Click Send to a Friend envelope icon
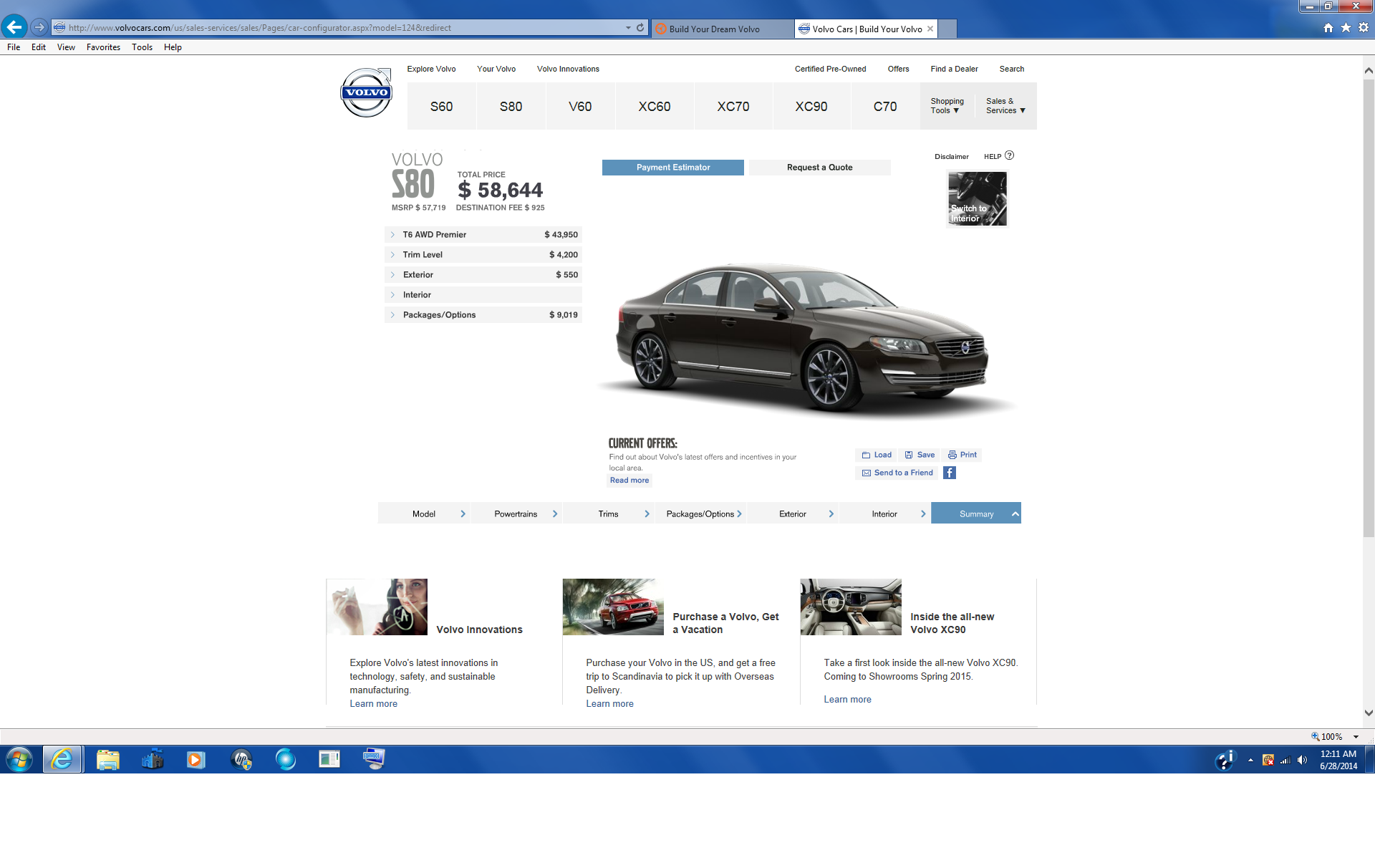 pos(866,473)
